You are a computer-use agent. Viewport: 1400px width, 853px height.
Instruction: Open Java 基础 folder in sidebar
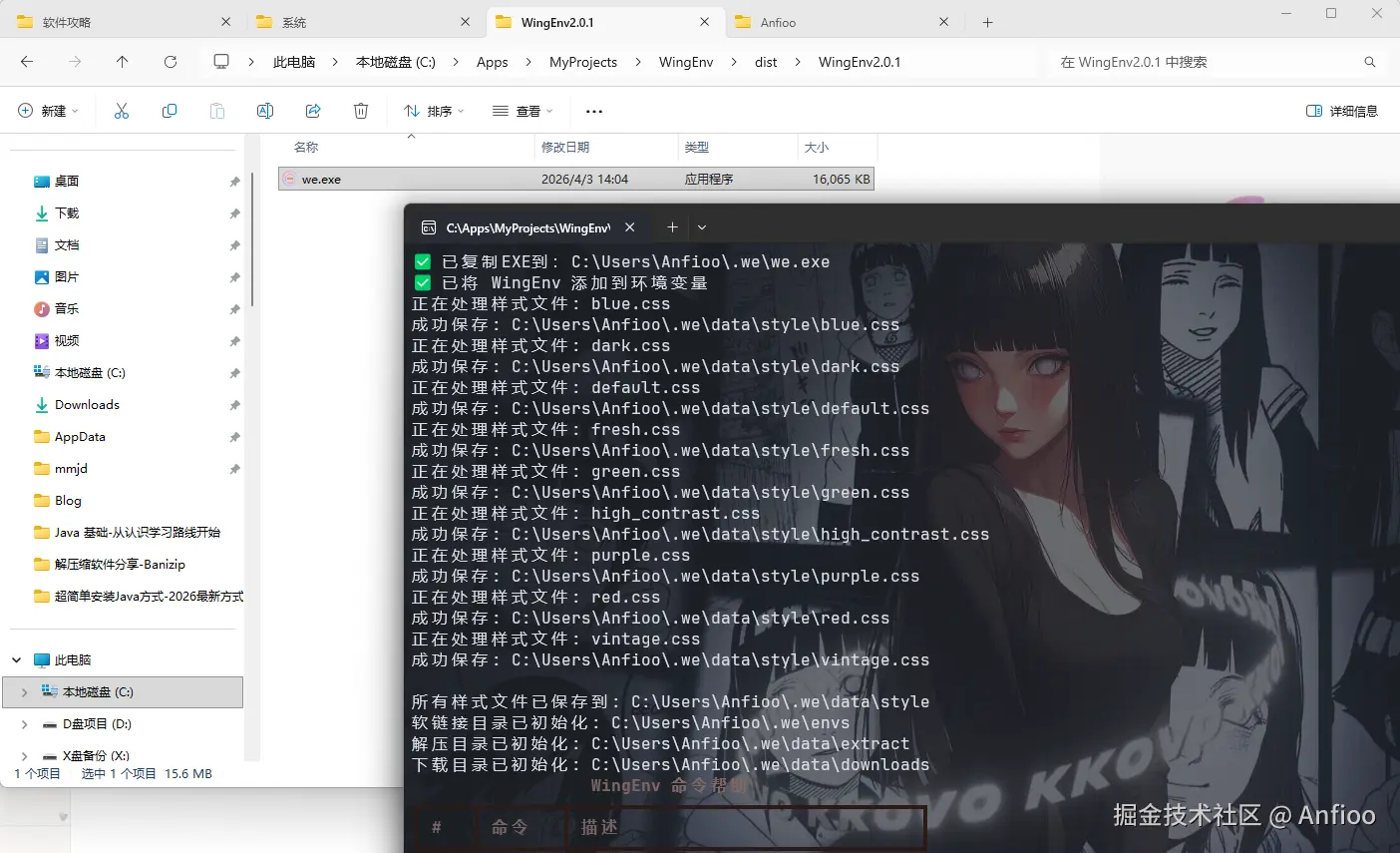tap(137, 533)
